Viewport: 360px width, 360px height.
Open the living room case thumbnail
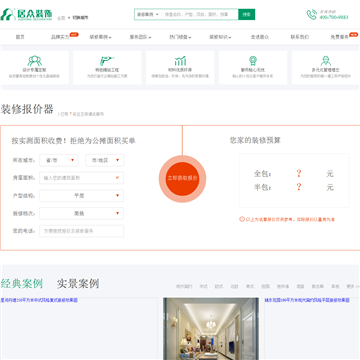pyautogui.click(x=211, y=329)
